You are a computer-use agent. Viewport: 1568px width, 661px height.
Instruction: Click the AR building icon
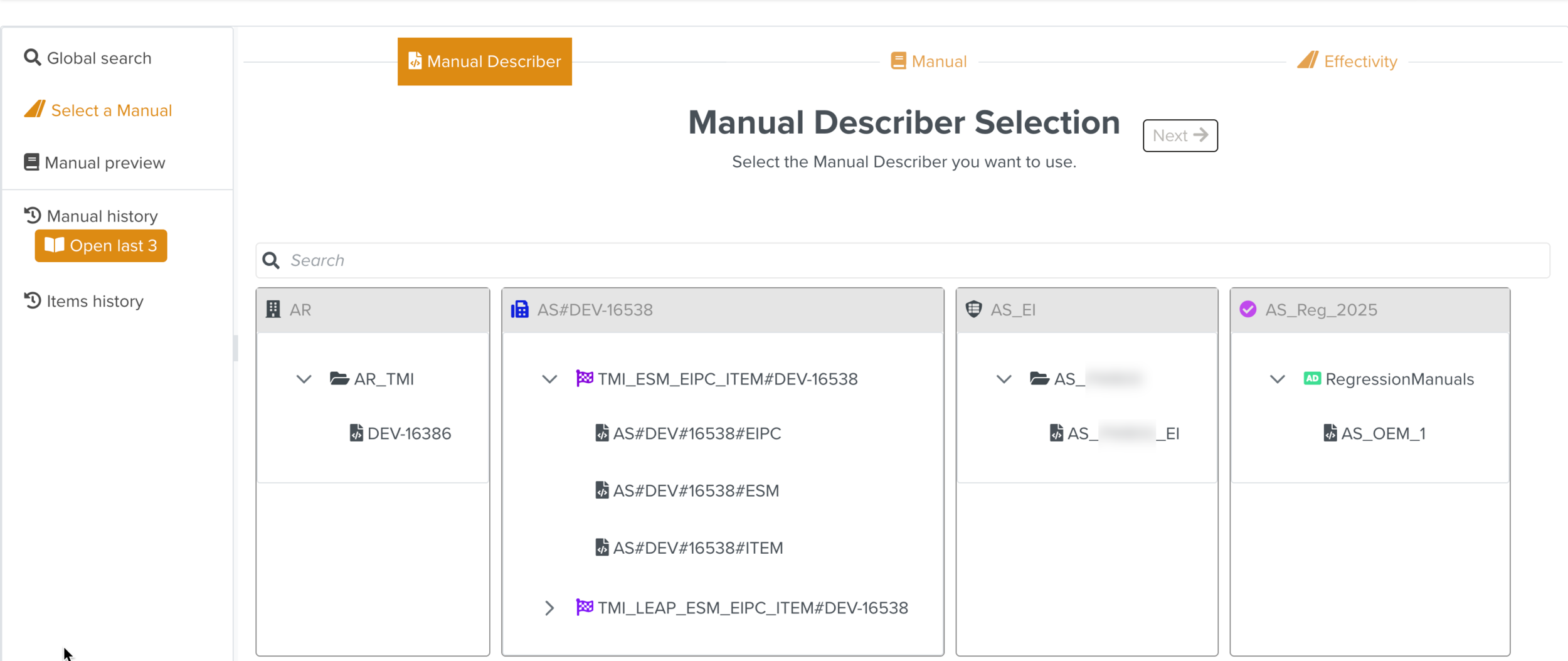tap(273, 310)
